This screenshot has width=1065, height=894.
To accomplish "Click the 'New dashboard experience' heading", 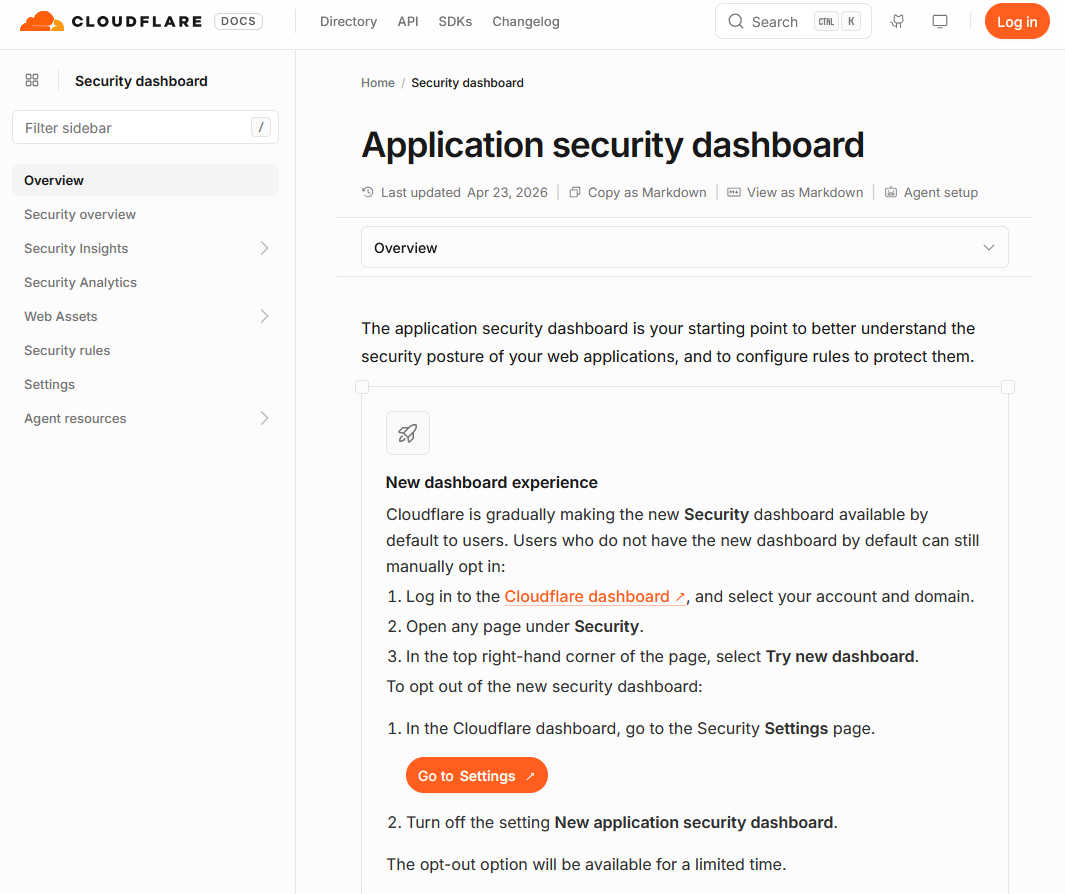I will [492, 482].
